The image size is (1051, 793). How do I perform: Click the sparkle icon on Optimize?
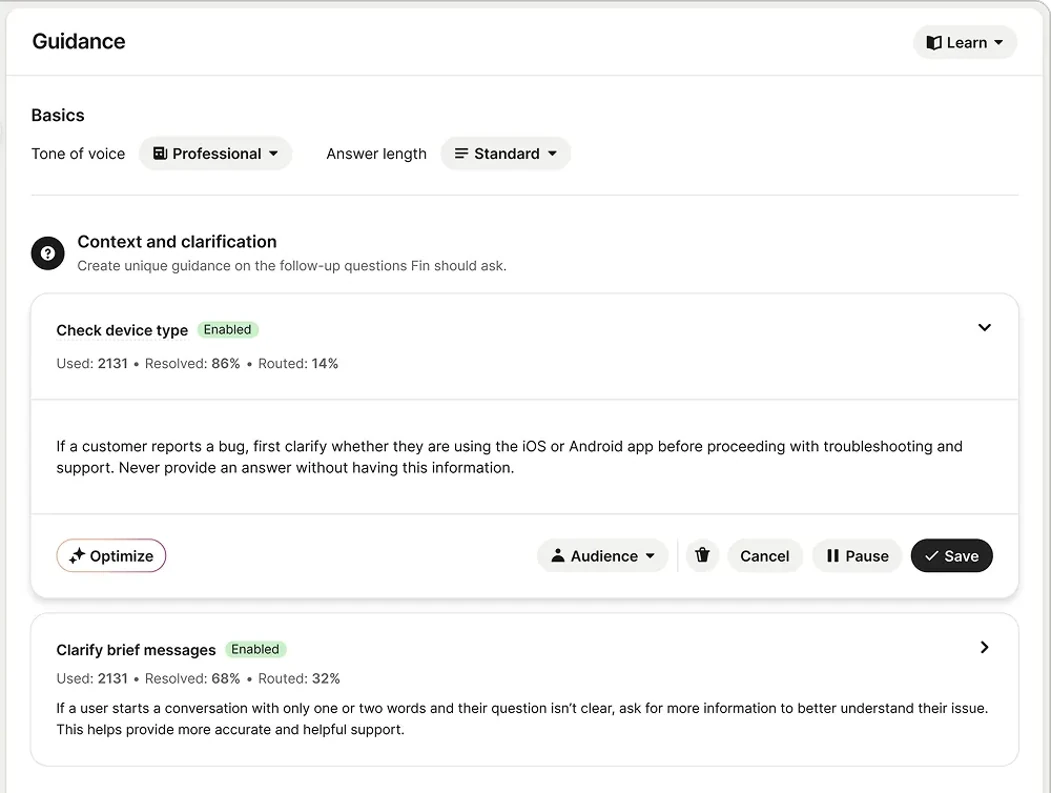76,556
